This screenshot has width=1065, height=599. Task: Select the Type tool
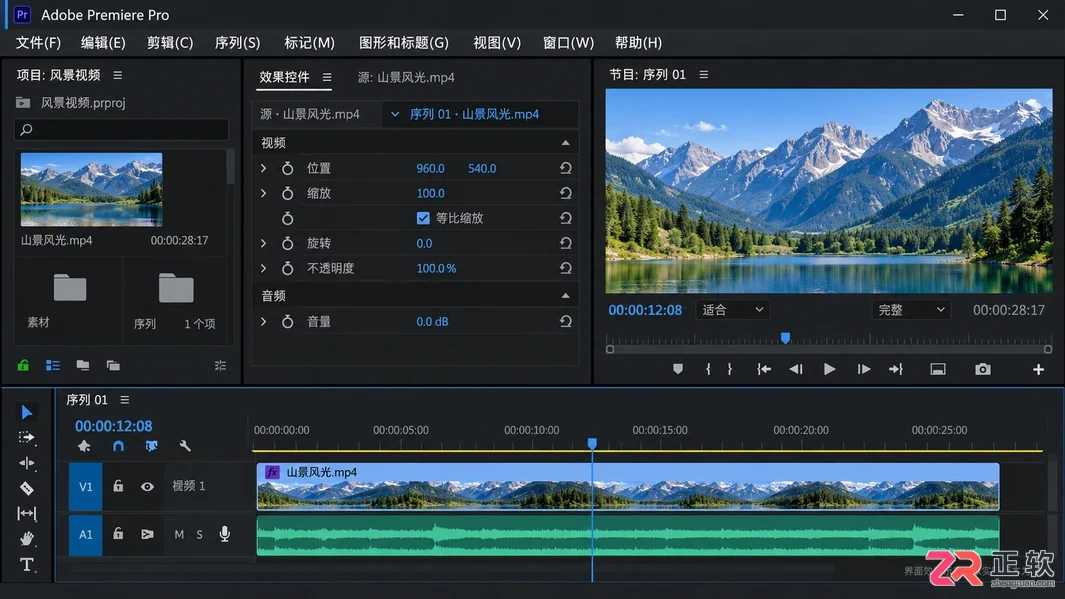click(26, 564)
